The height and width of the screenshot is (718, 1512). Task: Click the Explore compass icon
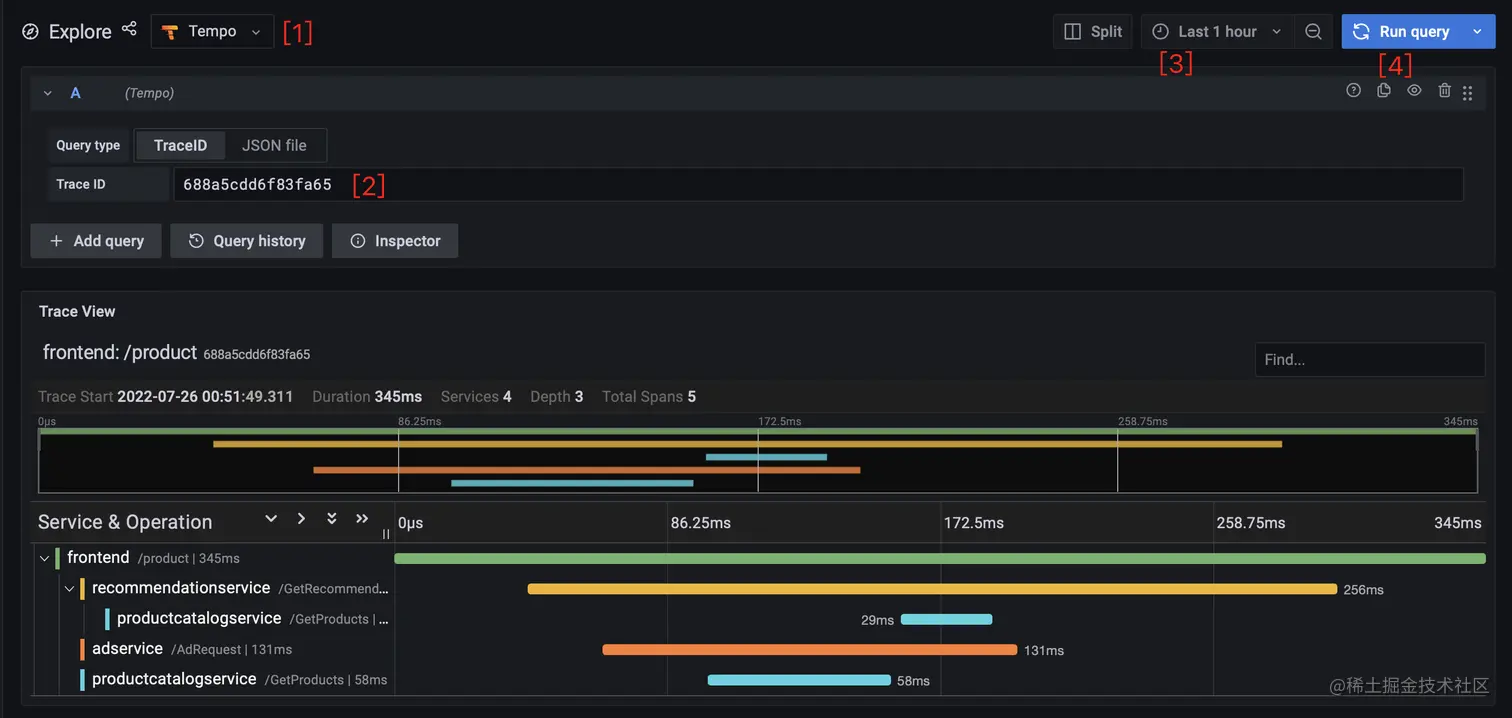tap(31, 32)
